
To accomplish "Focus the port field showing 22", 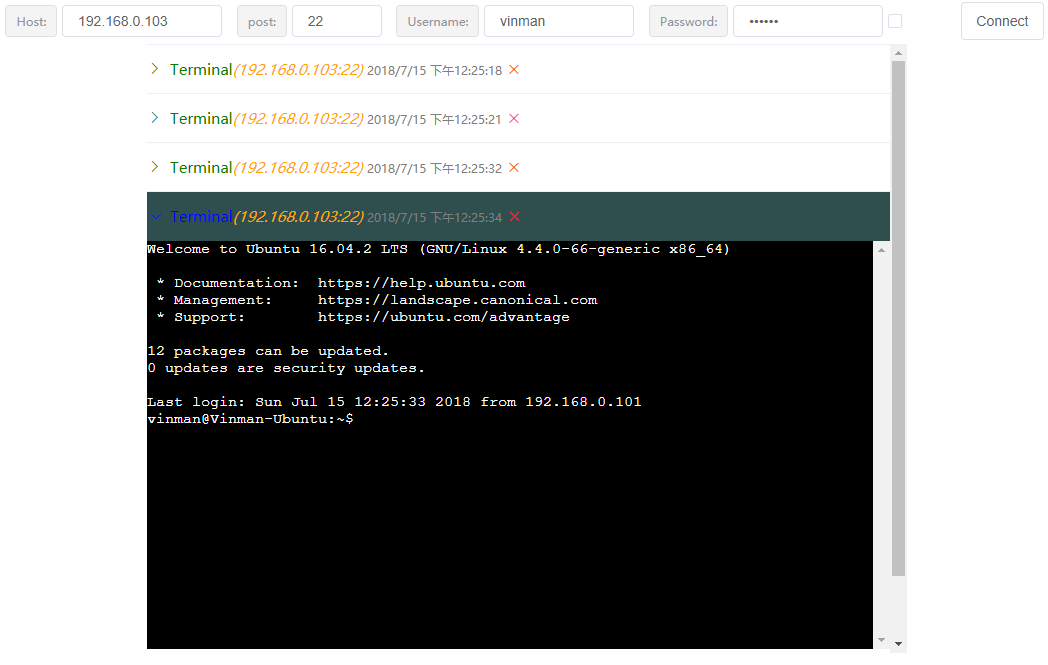I will tap(337, 21).
